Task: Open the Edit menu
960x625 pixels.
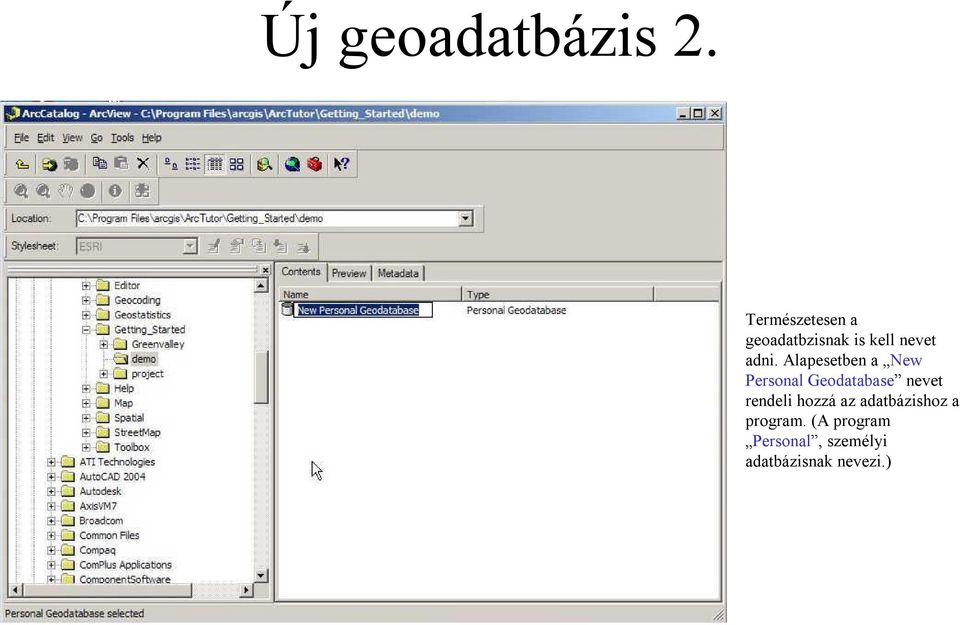Action: coord(45,138)
